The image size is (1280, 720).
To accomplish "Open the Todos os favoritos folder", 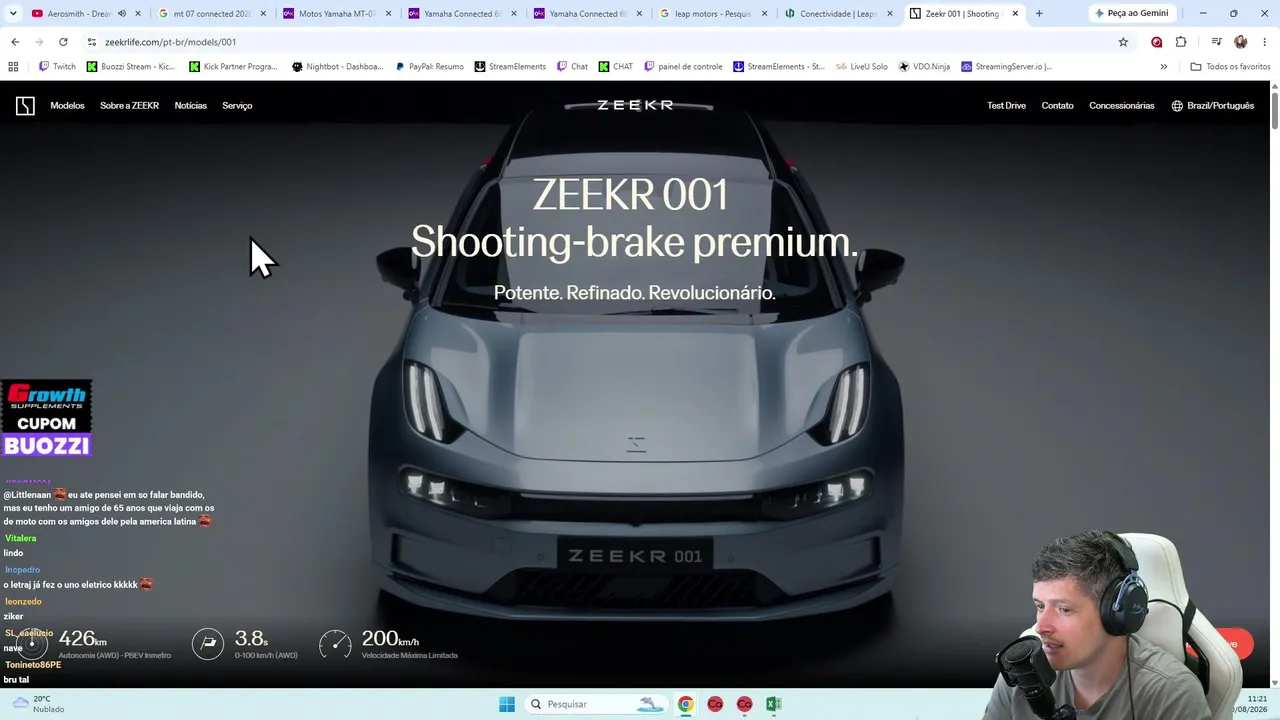I will point(1230,67).
